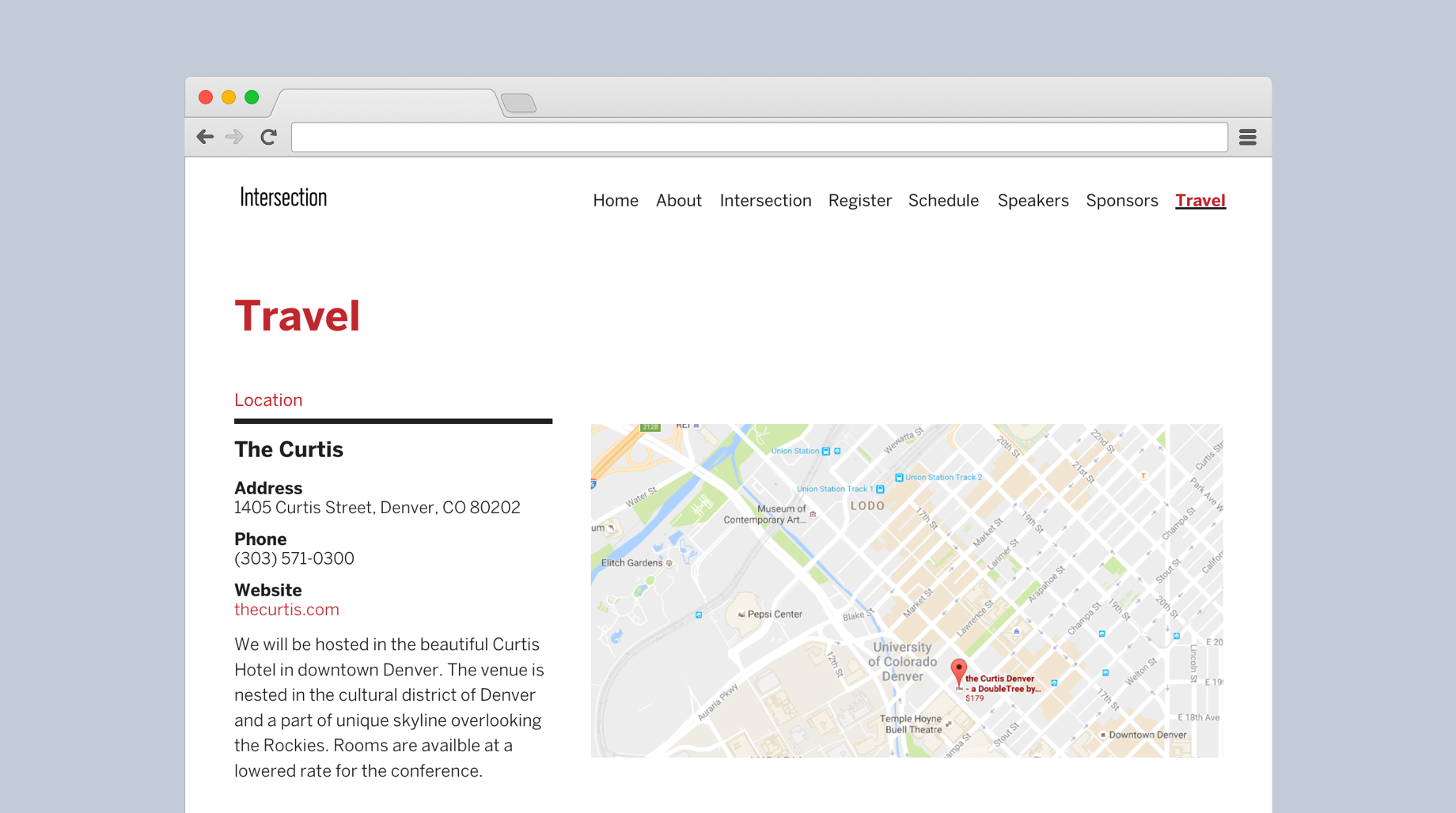The width and height of the screenshot is (1456, 813).
Task: Open the Sponsors page
Action: [1122, 201]
